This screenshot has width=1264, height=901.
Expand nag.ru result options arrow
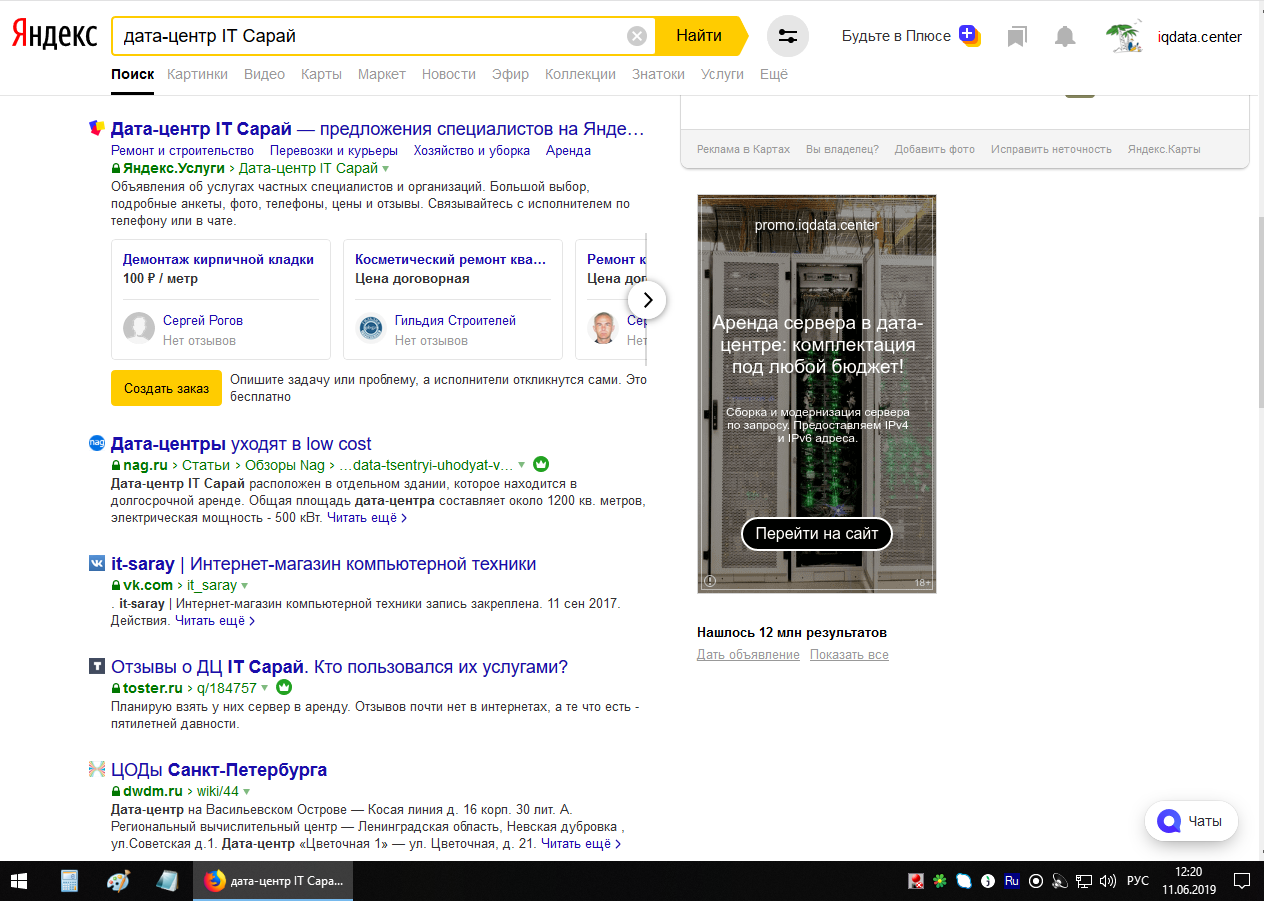(x=522, y=465)
